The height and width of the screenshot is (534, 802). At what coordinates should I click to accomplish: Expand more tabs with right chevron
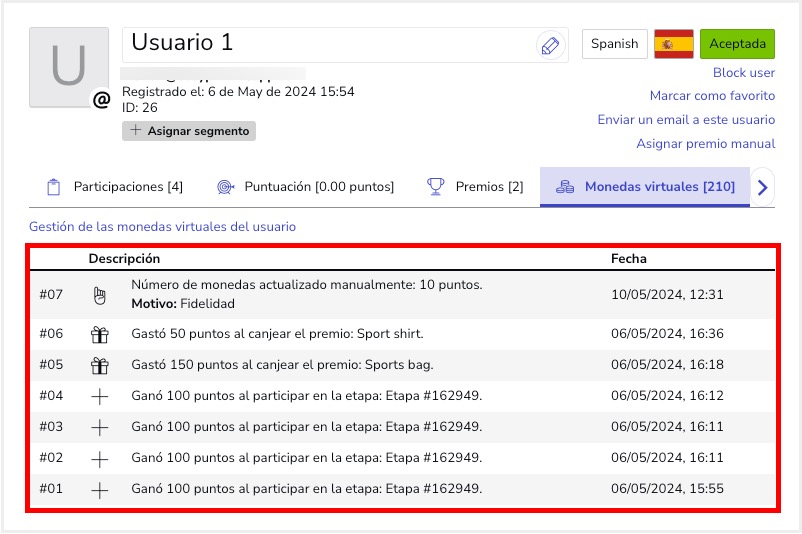[763, 187]
